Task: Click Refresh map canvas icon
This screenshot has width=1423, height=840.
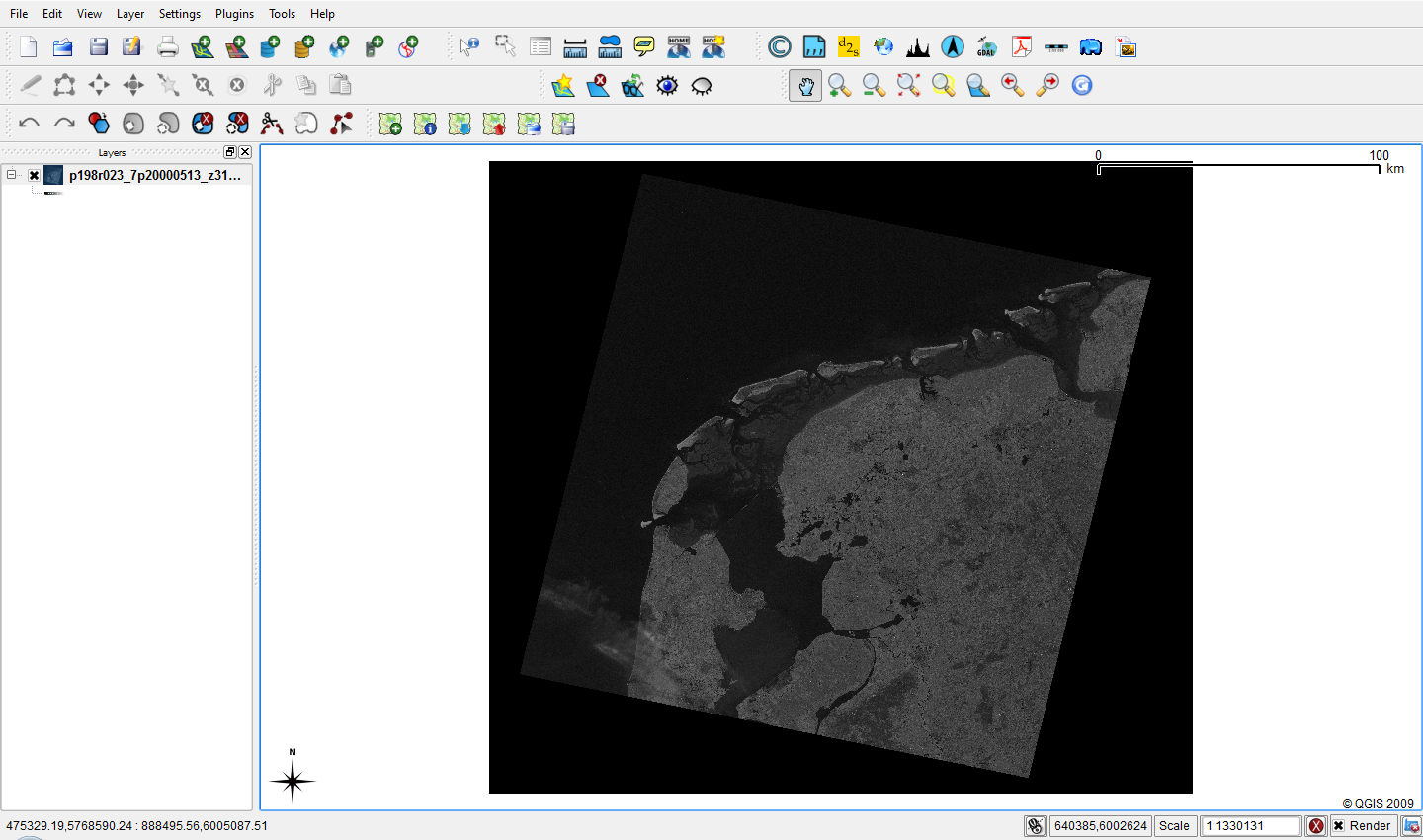Action: [x=1082, y=86]
